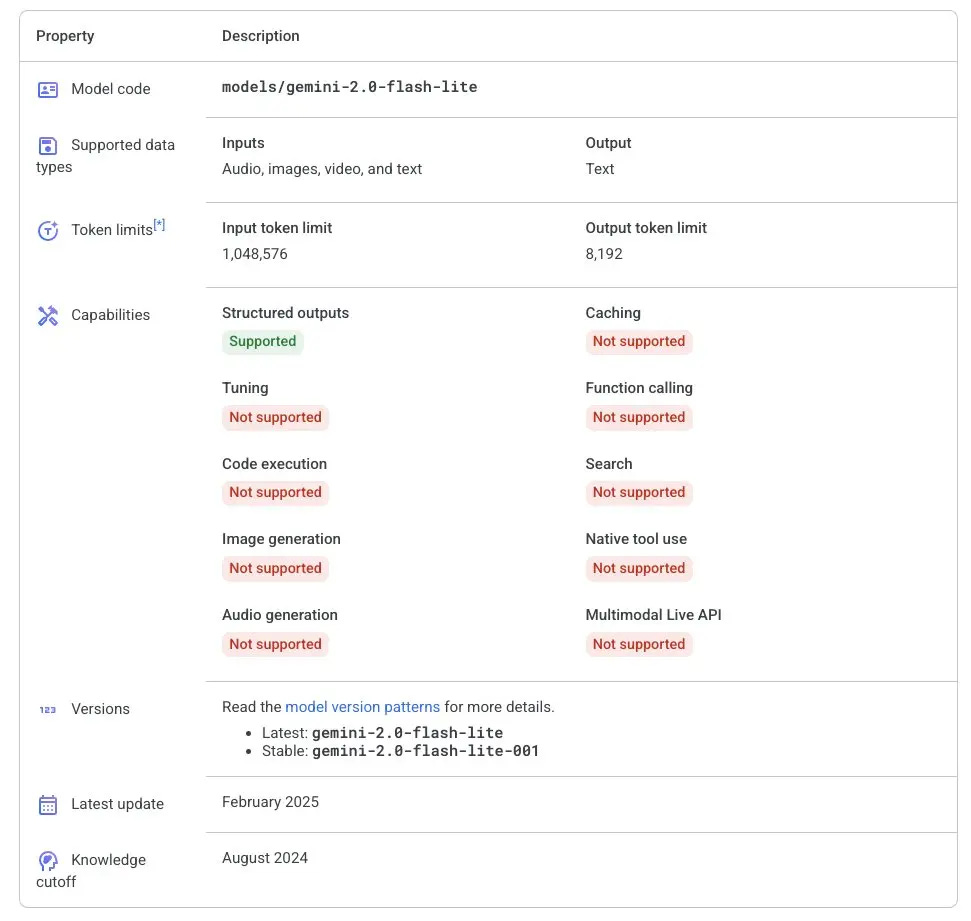This screenshot has width=971, height=921.
Task: Click the Multimodal Live API label
Action: pos(653,615)
